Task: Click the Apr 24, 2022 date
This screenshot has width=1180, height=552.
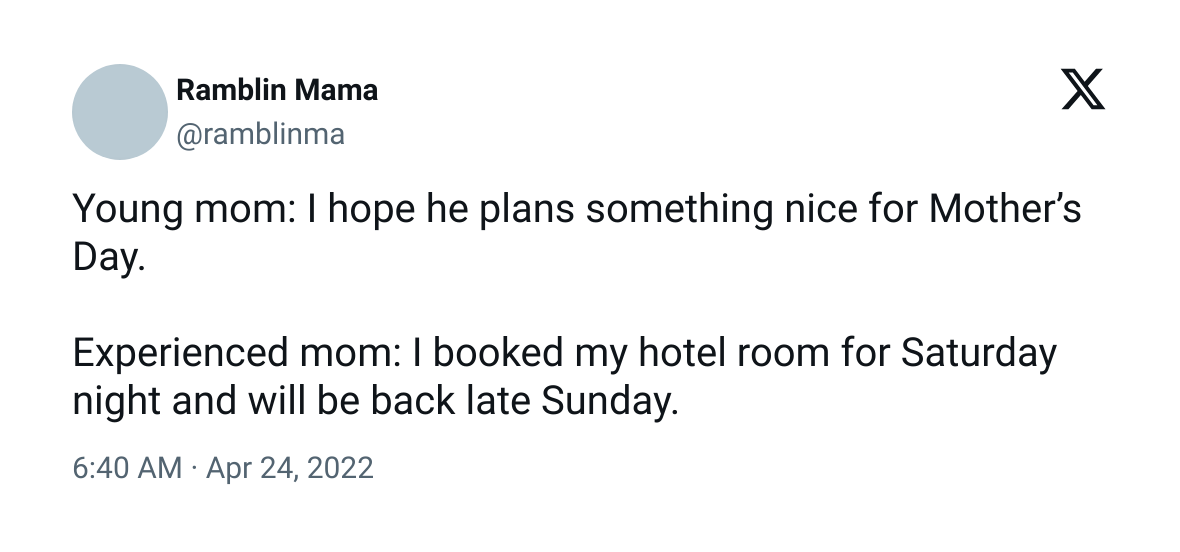Action: point(290,468)
